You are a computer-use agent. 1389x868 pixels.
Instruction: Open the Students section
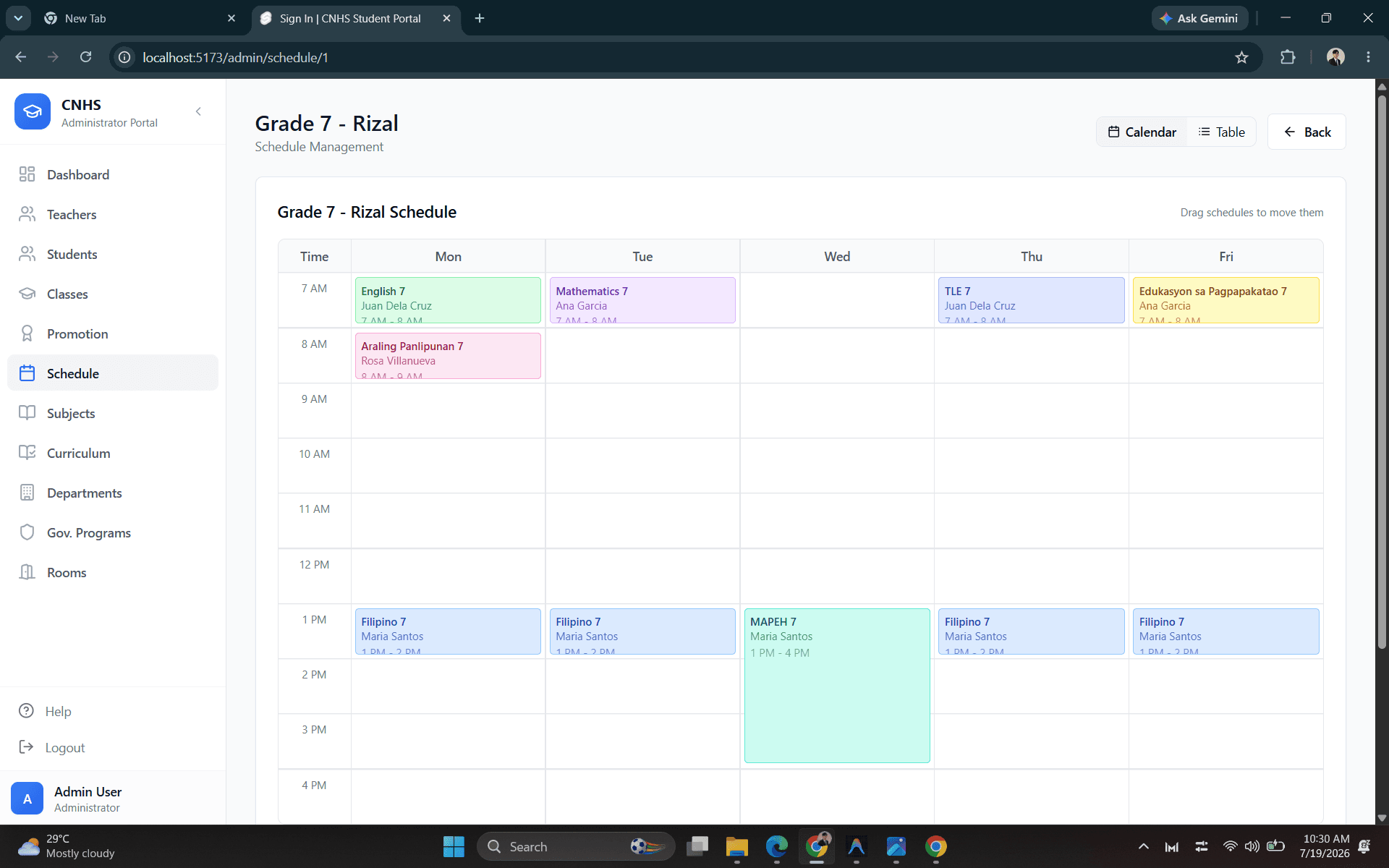point(113,254)
